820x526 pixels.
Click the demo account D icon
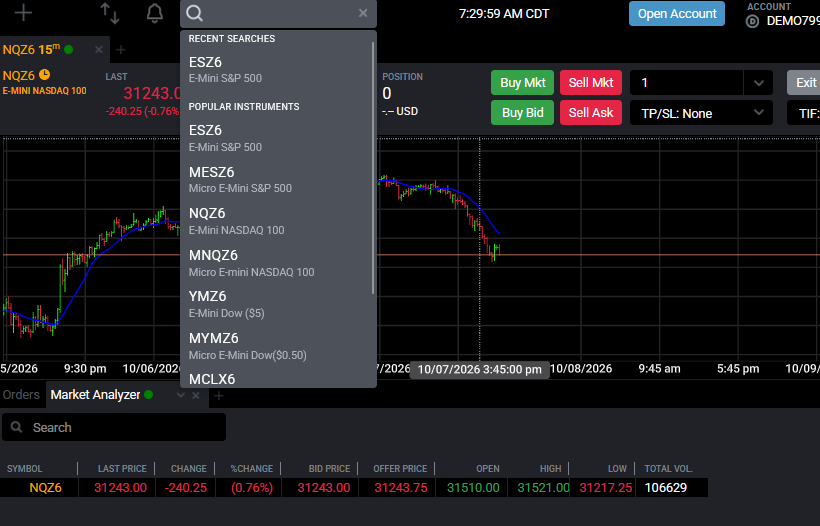coord(752,21)
